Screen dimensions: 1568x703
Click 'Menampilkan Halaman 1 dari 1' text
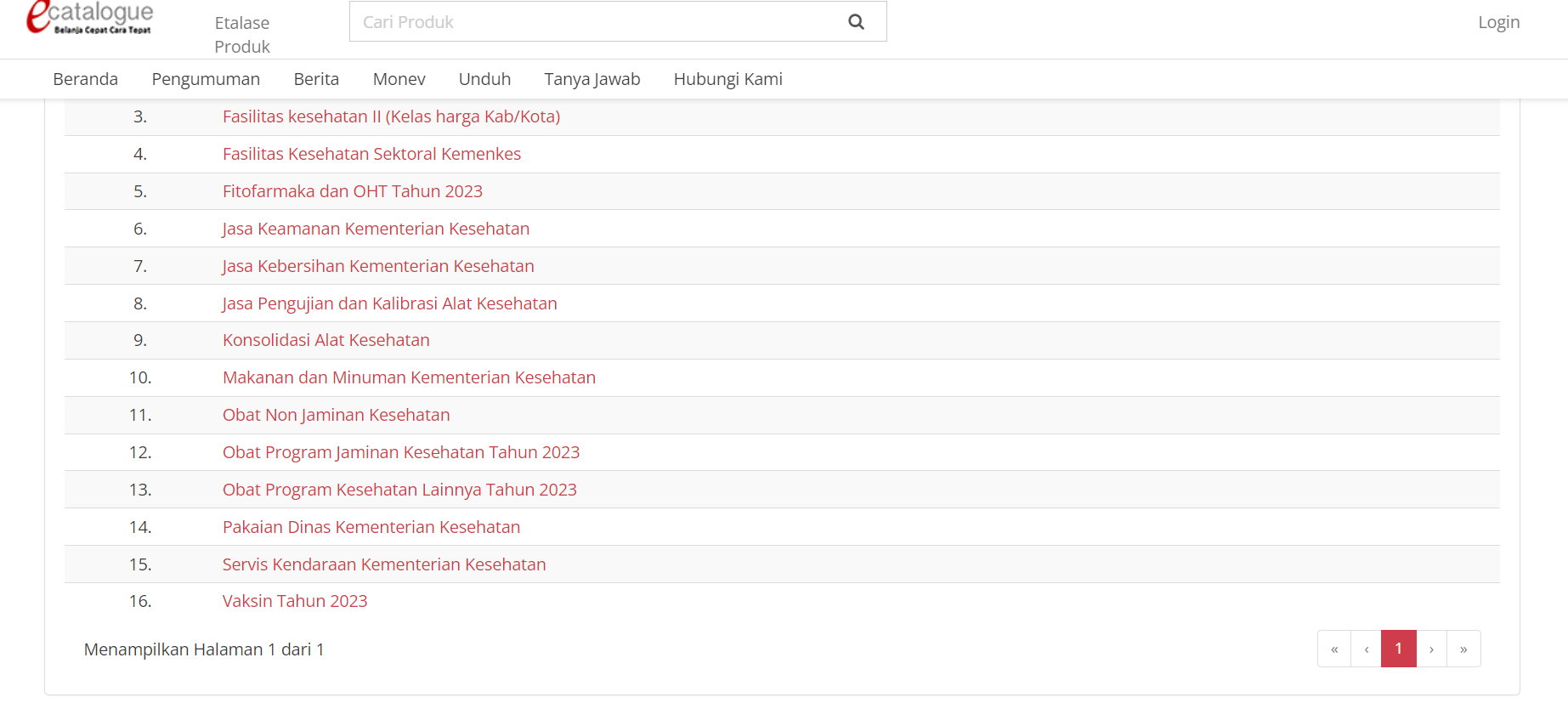(x=204, y=649)
